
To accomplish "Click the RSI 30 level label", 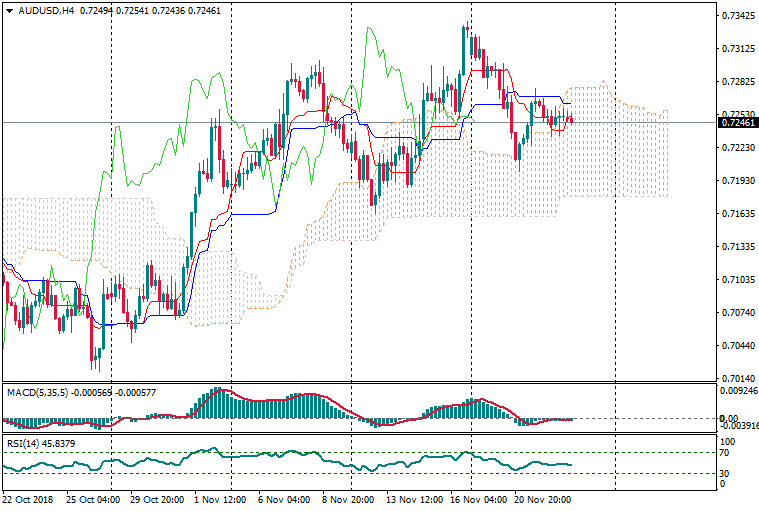I will point(726,473).
